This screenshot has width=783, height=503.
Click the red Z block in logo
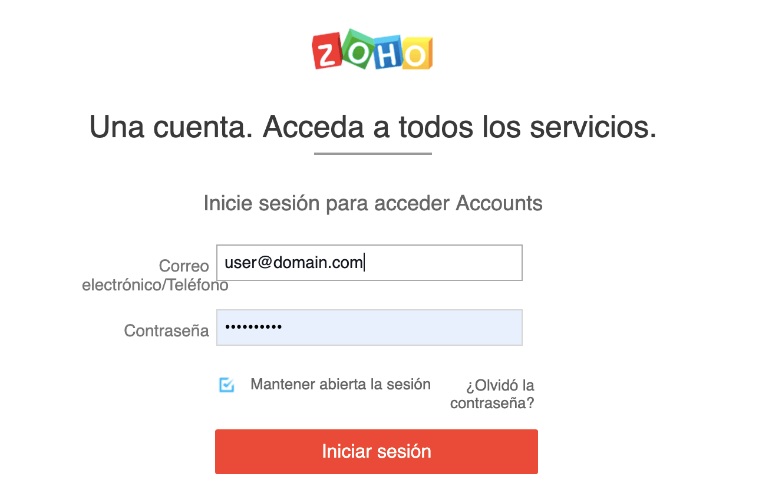coord(328,53)
